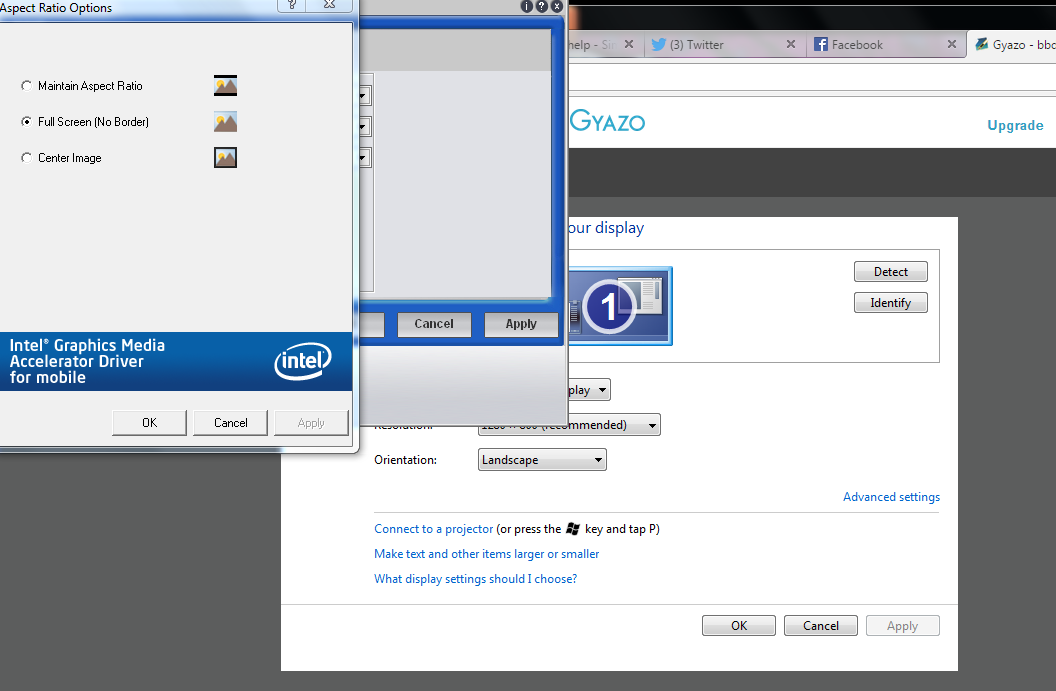Switch to the 'help - Sin' browser tab

[606, 44]
